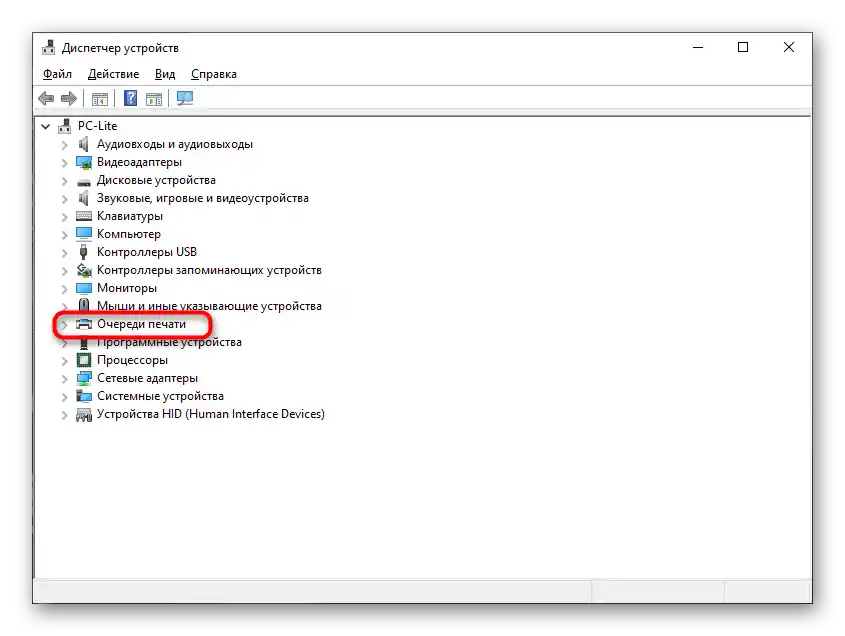845x636 pixels.
Task: Expand the Дисковые устройства branch
Action: click(x=65, y=181)
